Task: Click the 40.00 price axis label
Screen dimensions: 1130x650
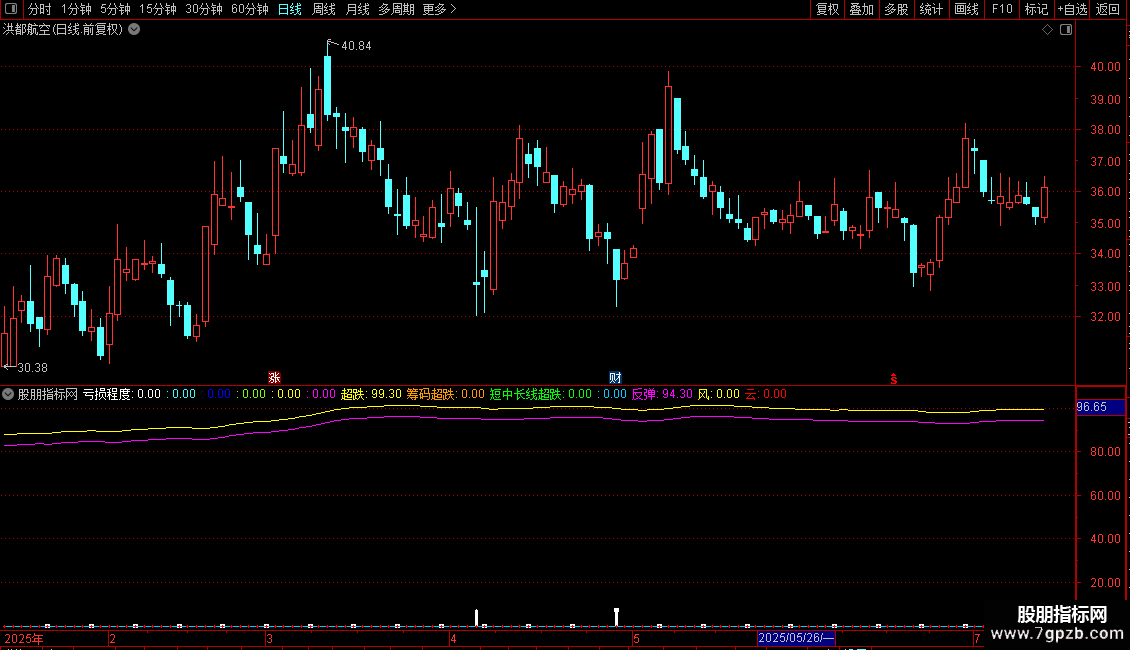Action: pos(1105,67)
